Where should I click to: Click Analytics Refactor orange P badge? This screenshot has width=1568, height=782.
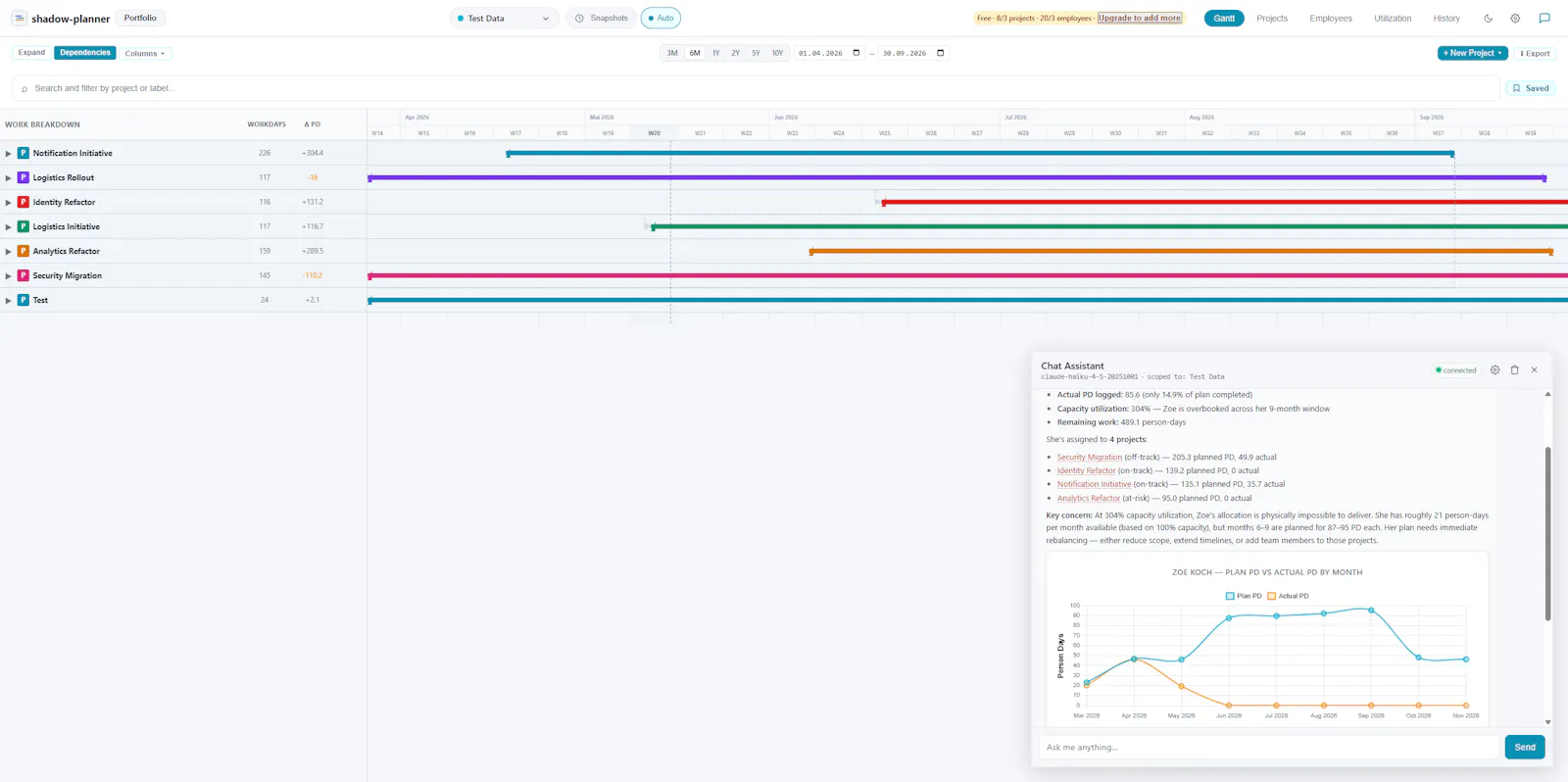(24, 251)
